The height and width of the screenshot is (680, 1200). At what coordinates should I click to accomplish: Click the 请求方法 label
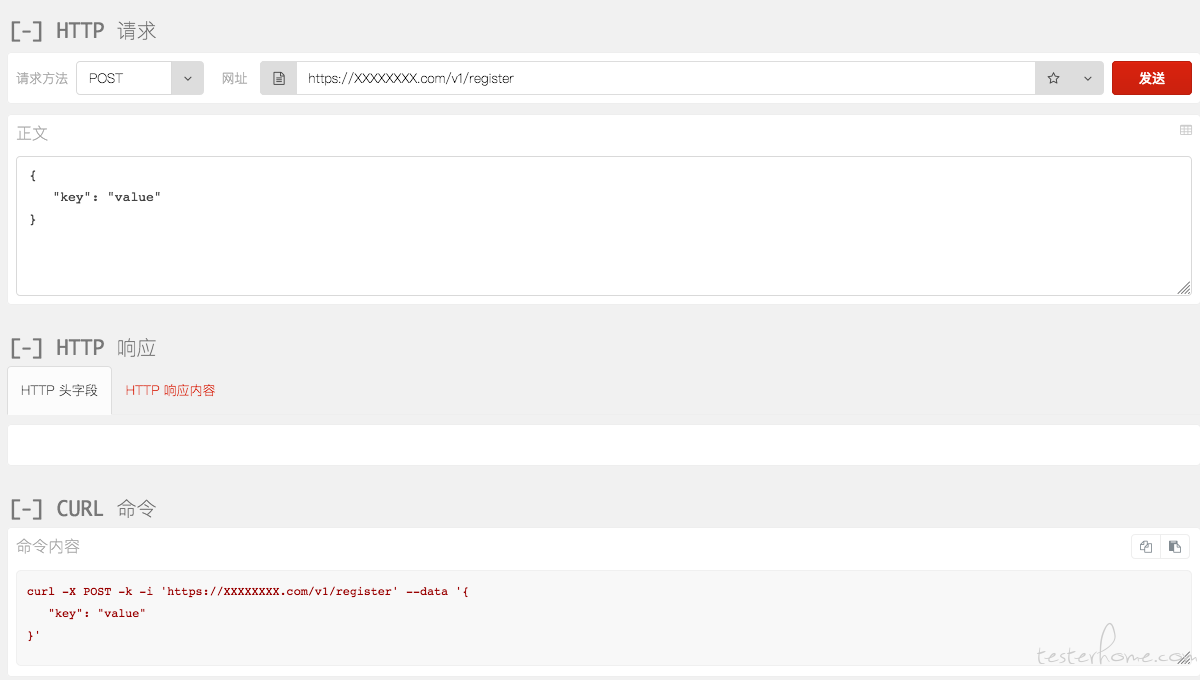pyautogui.click(x=42, y=78)
